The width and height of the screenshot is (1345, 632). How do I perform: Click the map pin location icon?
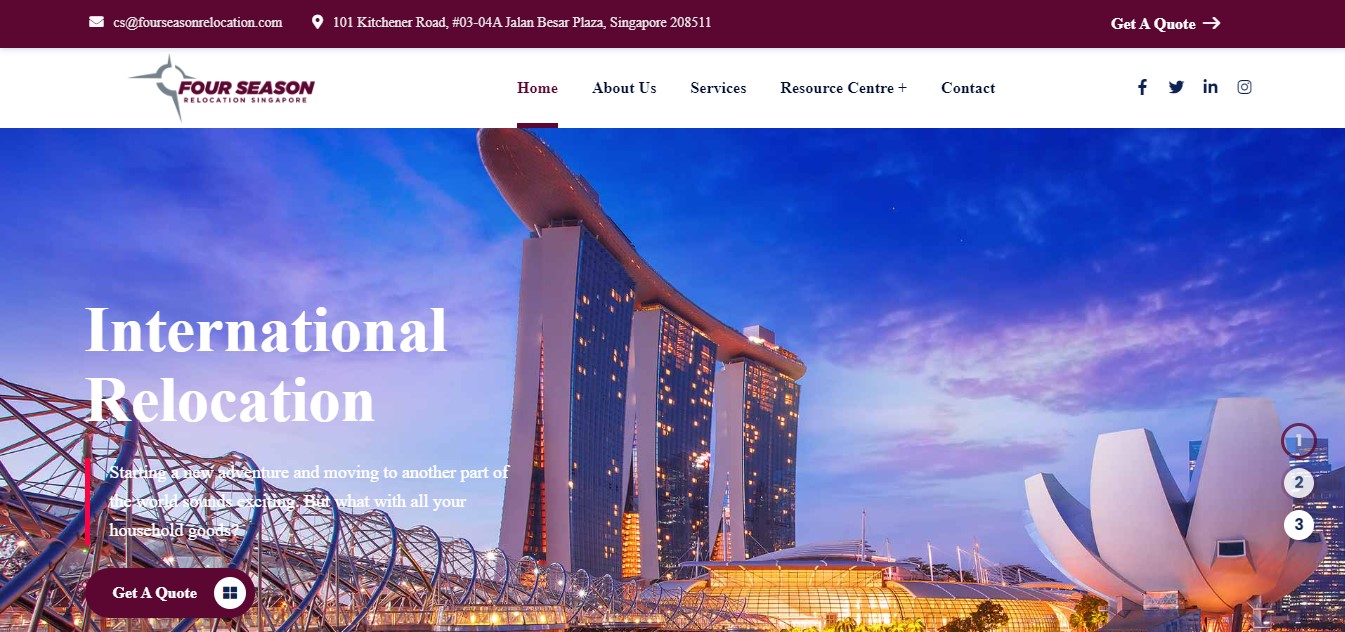click(318, 22)
